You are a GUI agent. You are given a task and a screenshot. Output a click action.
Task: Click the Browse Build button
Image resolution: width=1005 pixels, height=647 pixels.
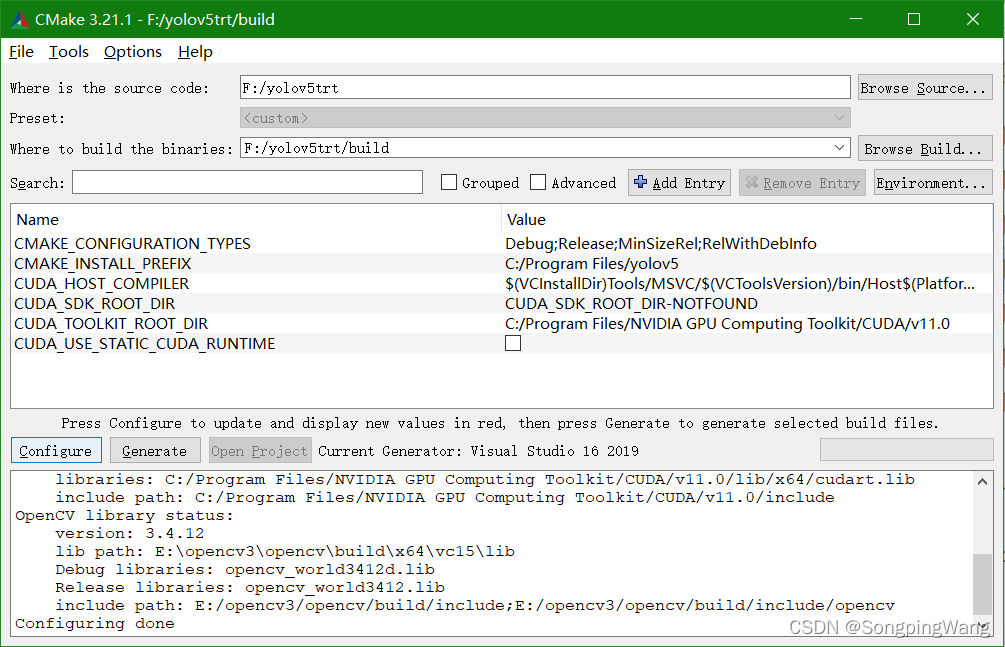pos(925,149)
